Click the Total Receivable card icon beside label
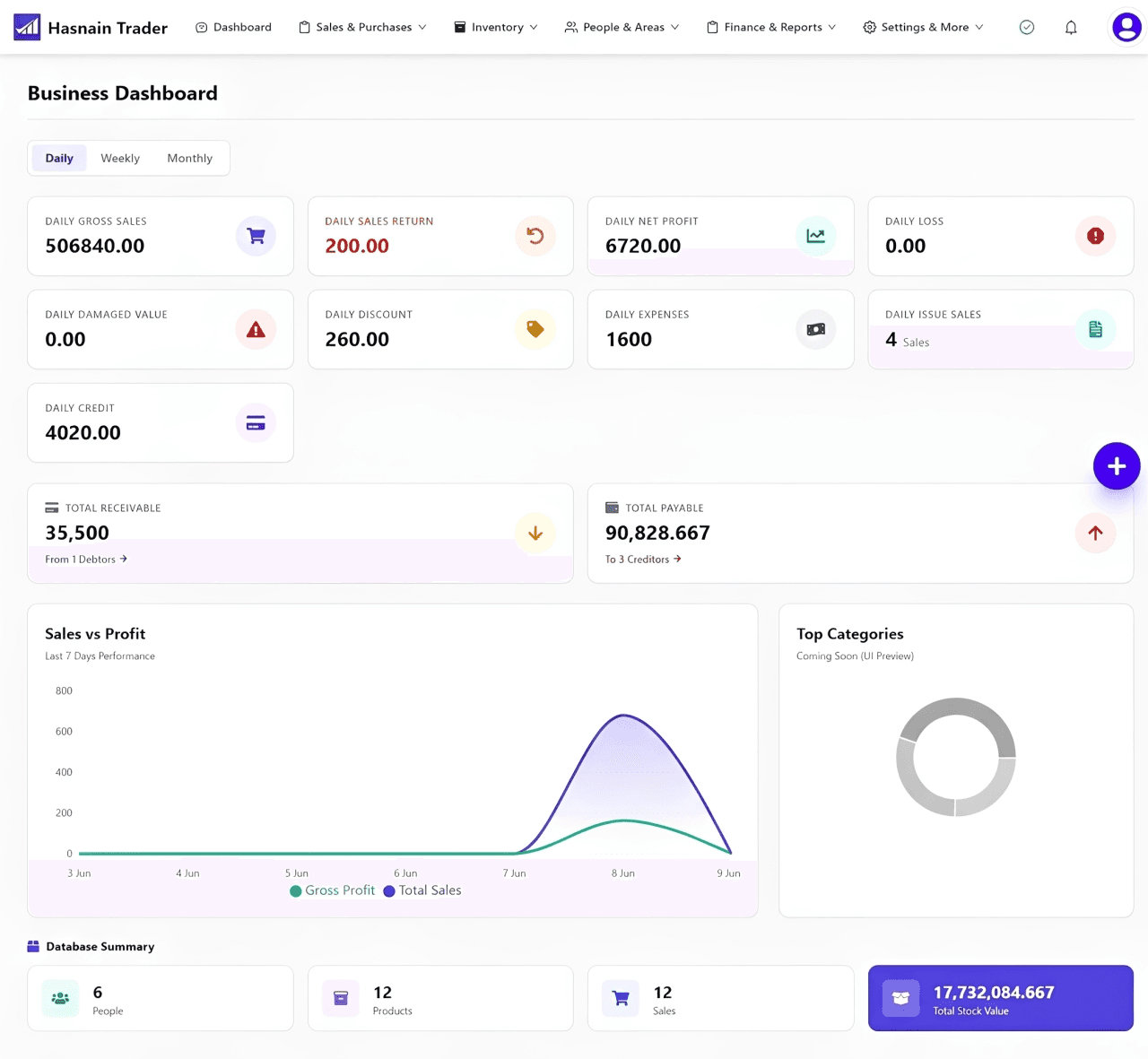The height and width of the screenshot is (1059, 1148). click(52, 508)
